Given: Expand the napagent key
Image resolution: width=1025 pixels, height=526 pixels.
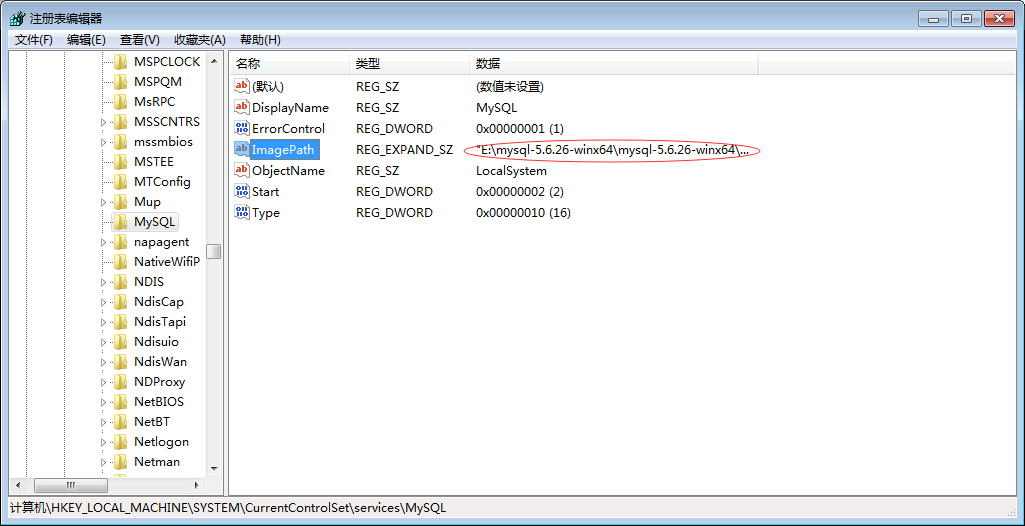Looking at the screenshot, I should coord(103,242).
